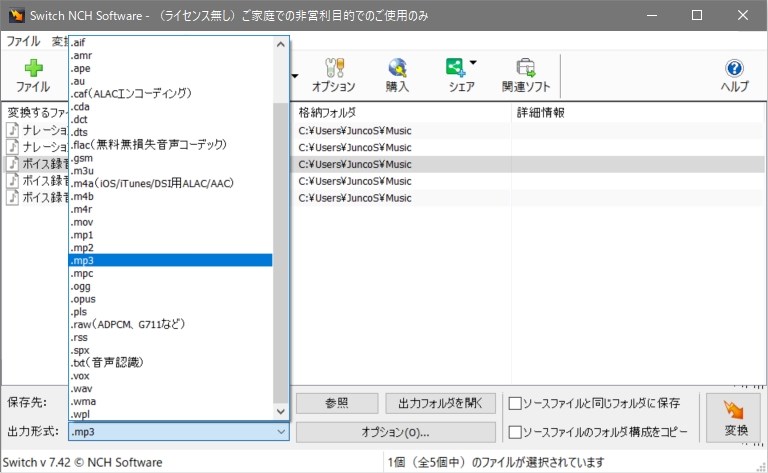Viewport: 768px width, 473px height.
Task: Click the オプション(O)... encoder options button
Action: [x=396, y=432]
